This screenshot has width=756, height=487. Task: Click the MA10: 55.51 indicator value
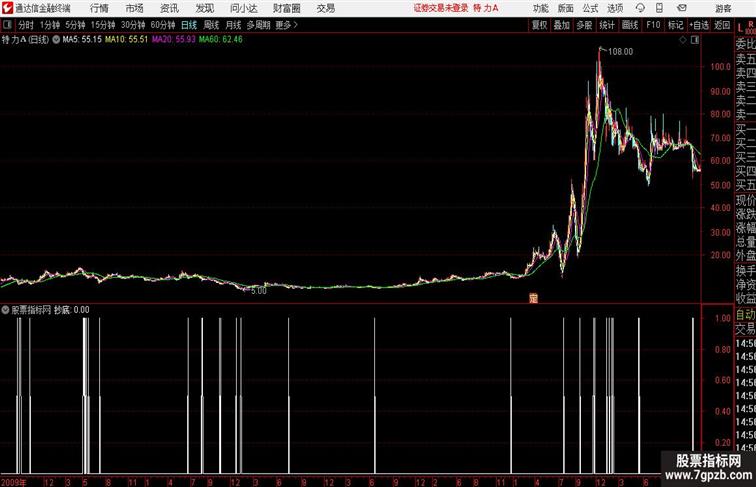[x=126, y=40]
